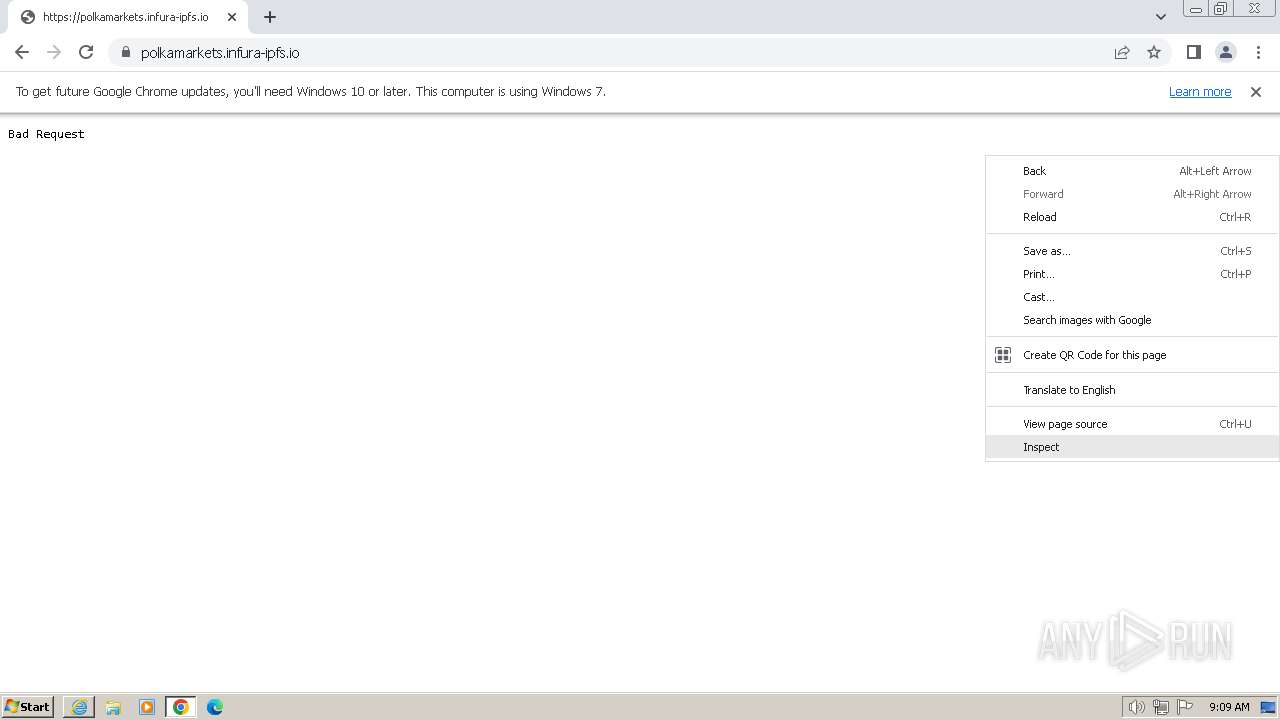The height and width of the screenshot is (720, 1280).
Task: Close the polkamarkets tab
Action: tap(232, 17)
